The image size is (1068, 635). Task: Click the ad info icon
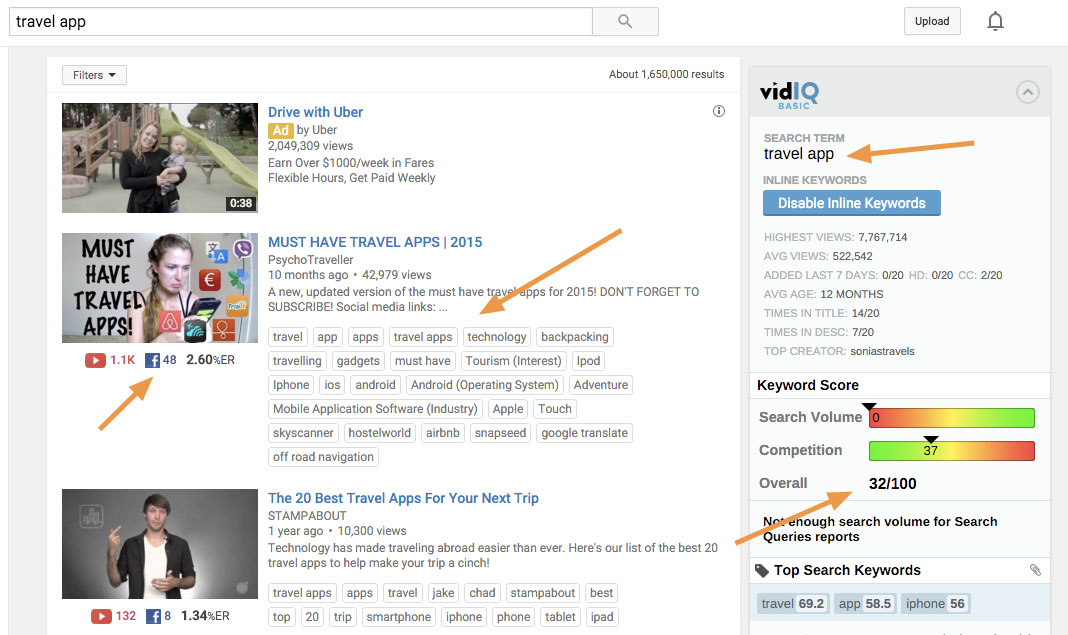(719, 111)
